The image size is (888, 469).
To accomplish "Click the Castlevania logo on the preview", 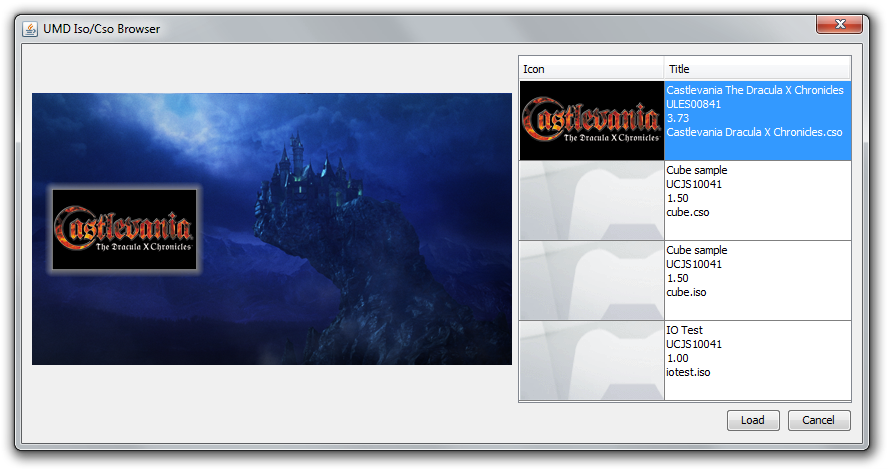I will point(125,229).
